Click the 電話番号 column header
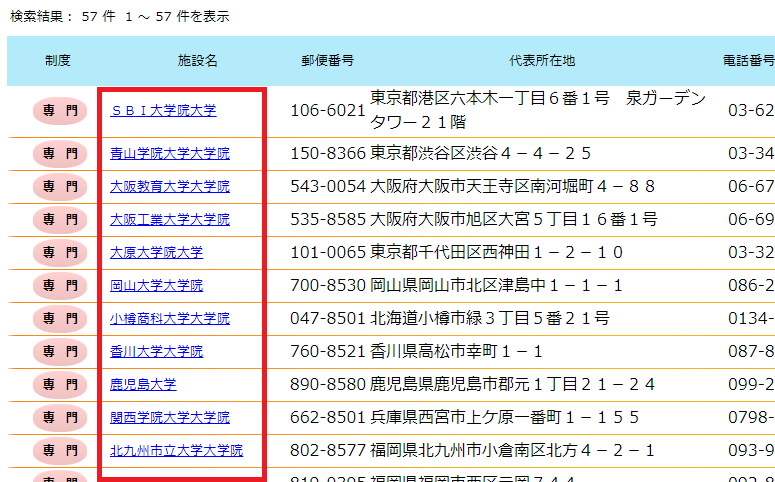This screenshot has width=775, height=482. tap(749, 61)
